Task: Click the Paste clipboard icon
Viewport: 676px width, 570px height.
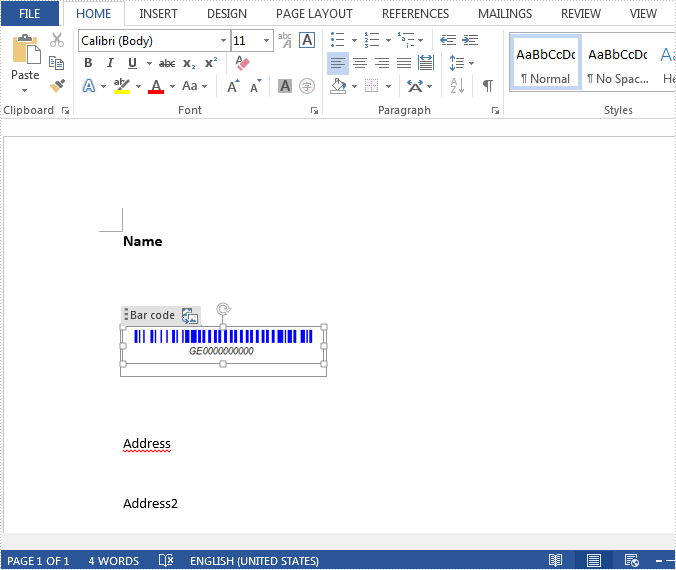Action: pyautogui.click(x=26, y=49)
